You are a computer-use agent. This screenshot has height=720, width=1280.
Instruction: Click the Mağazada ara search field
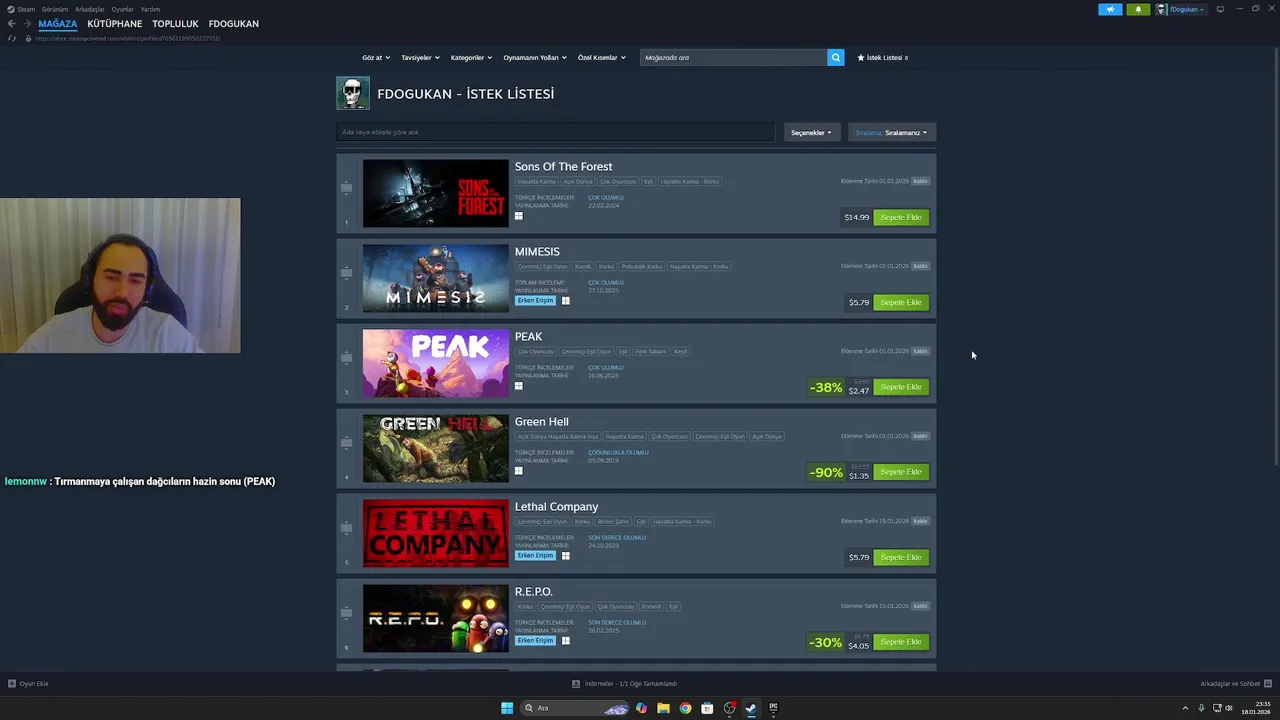coord(733,57)
